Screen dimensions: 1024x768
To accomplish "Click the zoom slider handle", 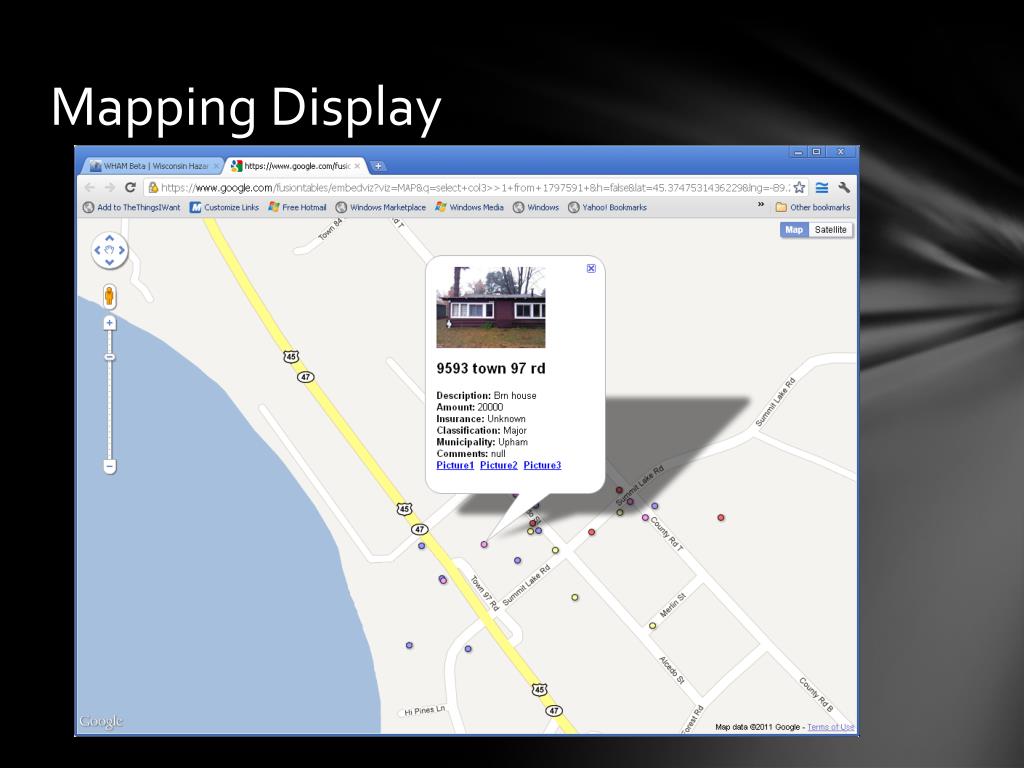I will [x=110, y=357].
